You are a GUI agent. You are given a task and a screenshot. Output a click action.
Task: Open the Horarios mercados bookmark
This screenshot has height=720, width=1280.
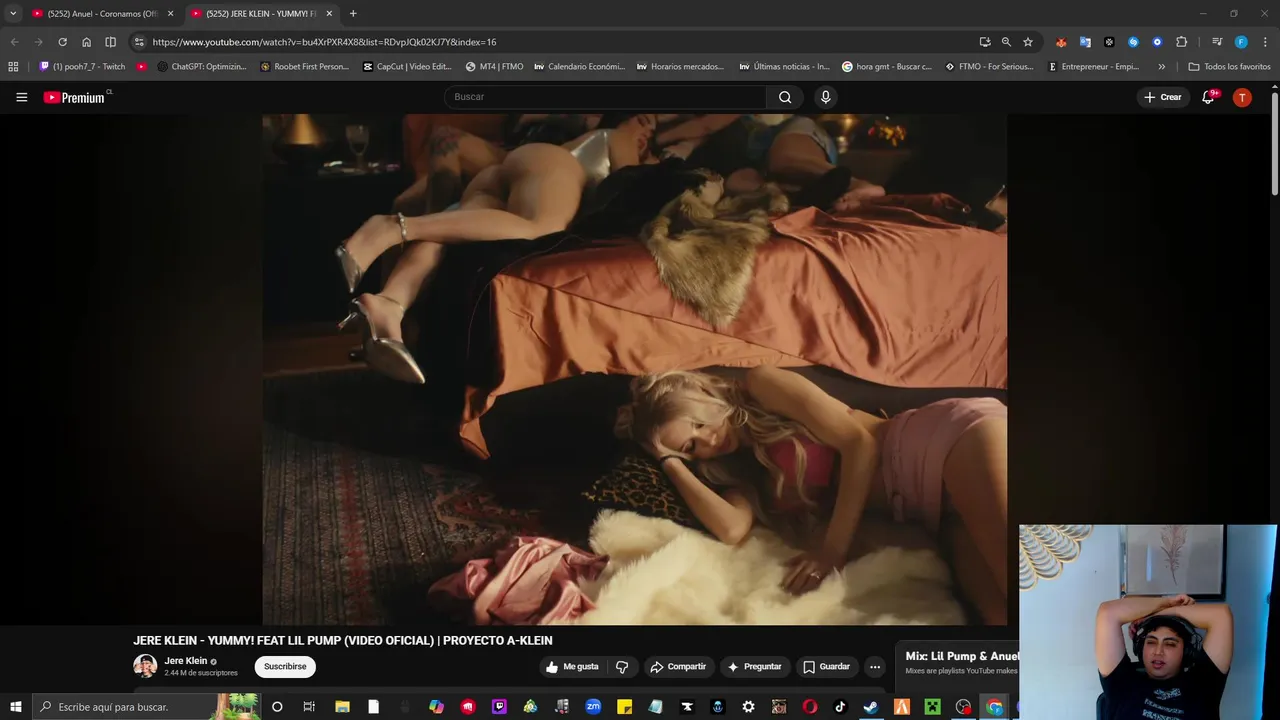pos(680,67)
